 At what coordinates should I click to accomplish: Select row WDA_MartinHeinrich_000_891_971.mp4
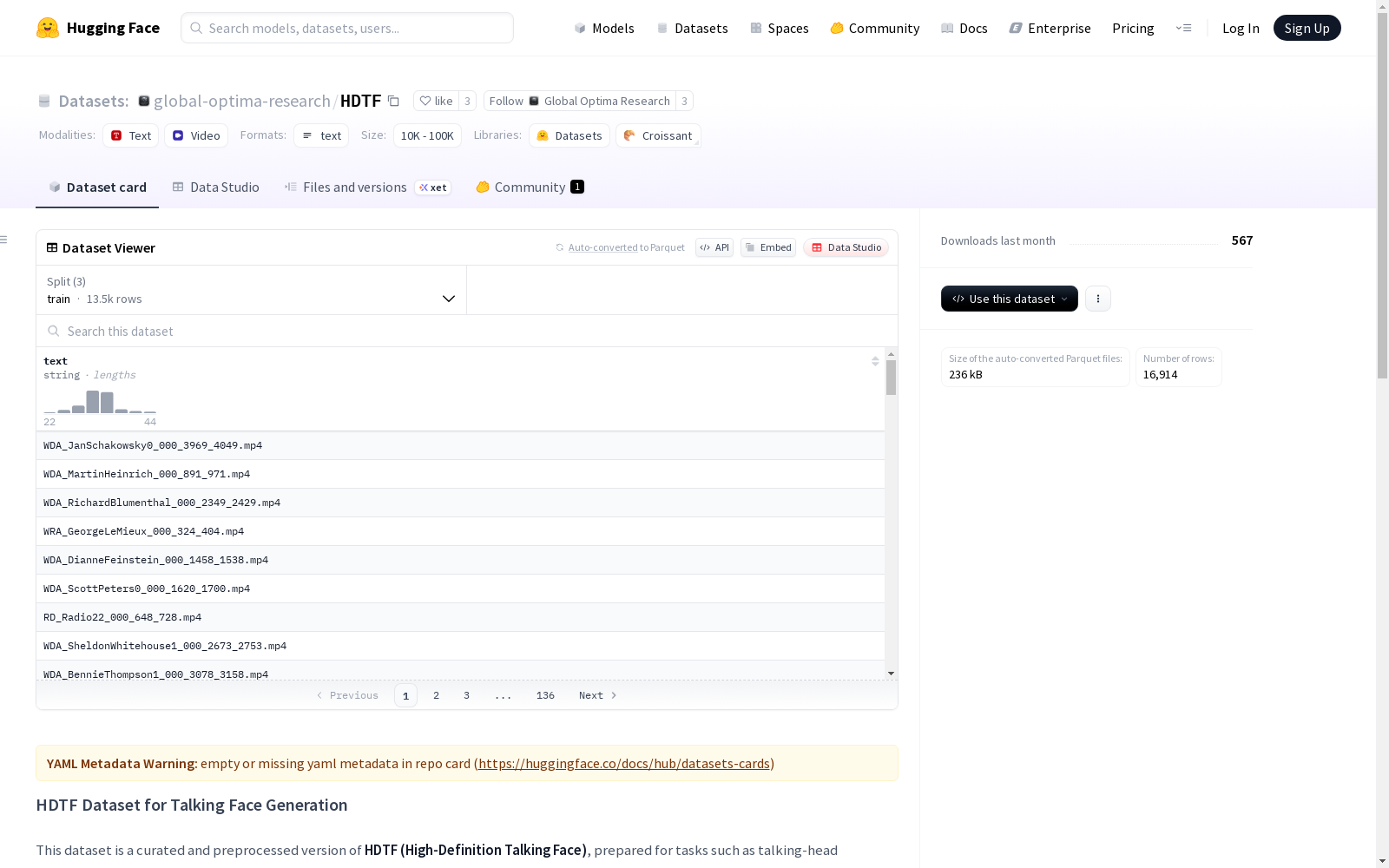tap(460, 474)
